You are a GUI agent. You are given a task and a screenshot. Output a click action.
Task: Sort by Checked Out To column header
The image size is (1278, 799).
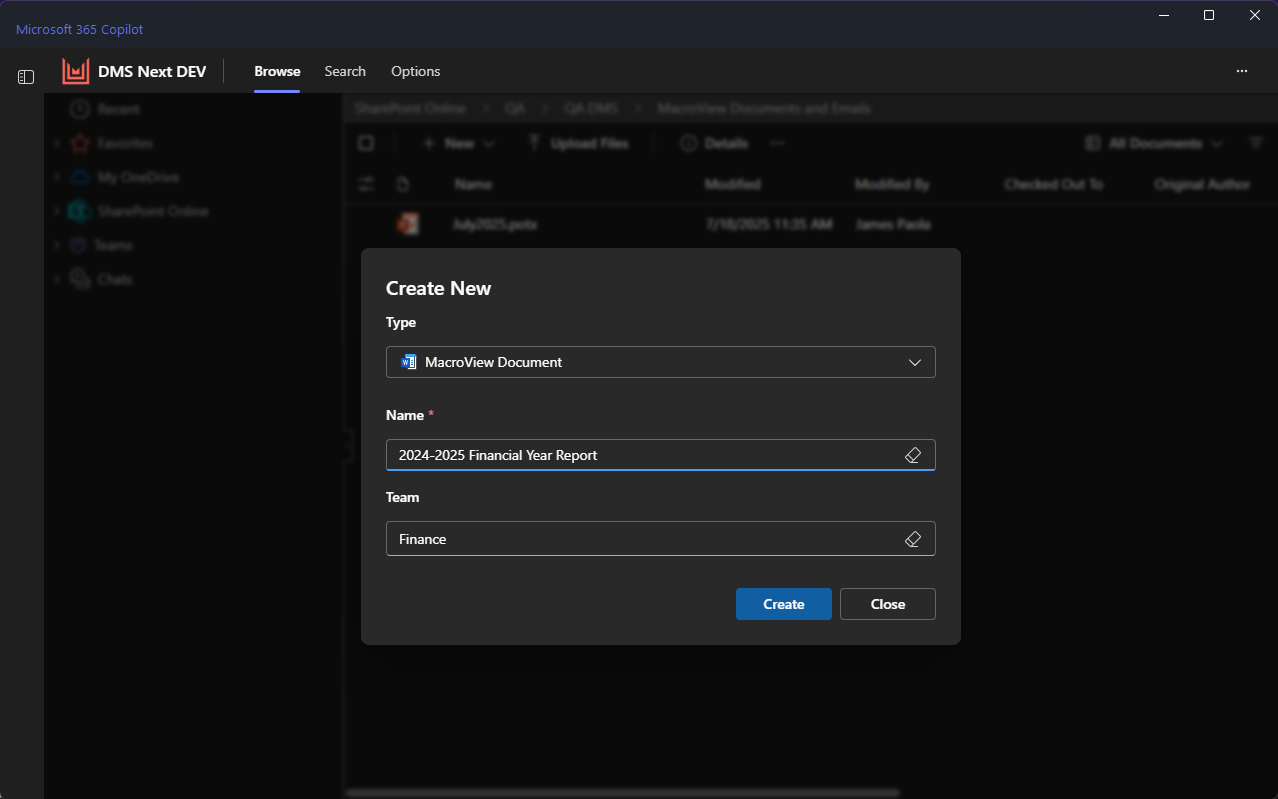click(x=1053, y=184)
